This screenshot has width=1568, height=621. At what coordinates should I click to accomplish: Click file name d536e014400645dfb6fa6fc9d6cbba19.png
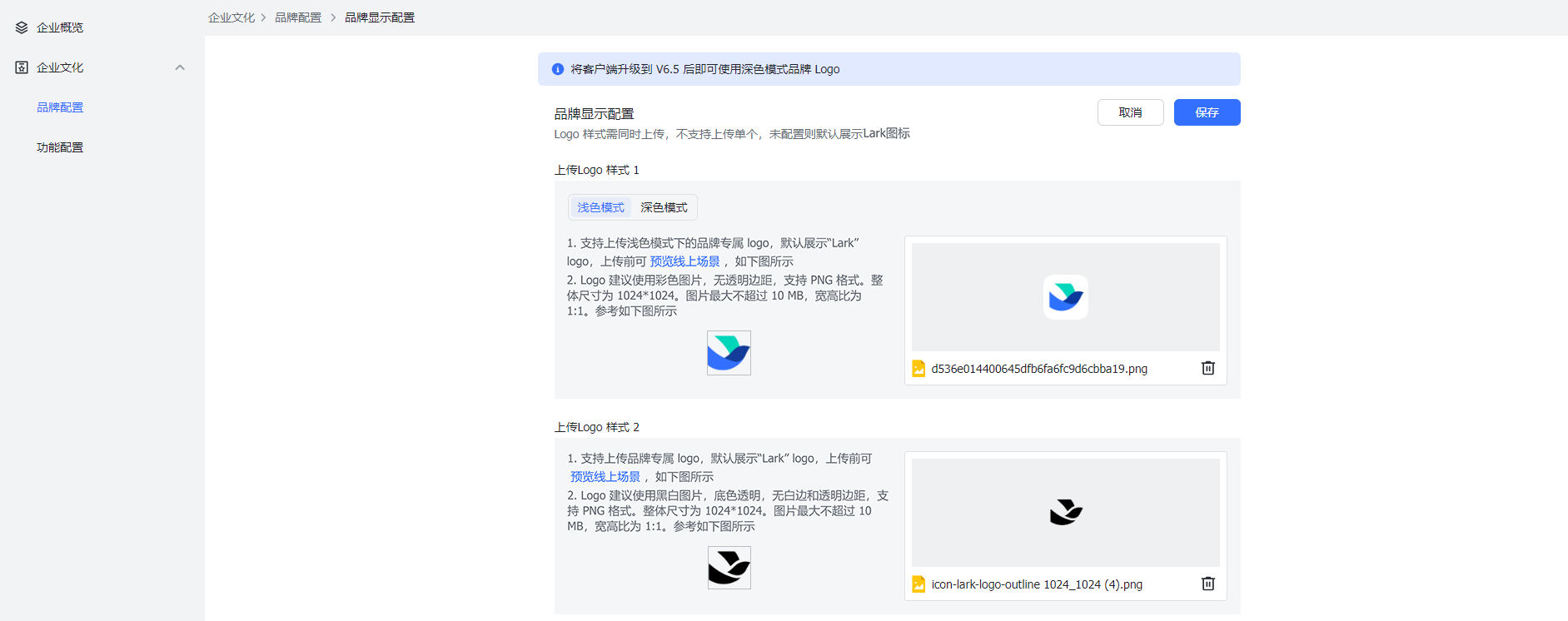[1039, 369]
